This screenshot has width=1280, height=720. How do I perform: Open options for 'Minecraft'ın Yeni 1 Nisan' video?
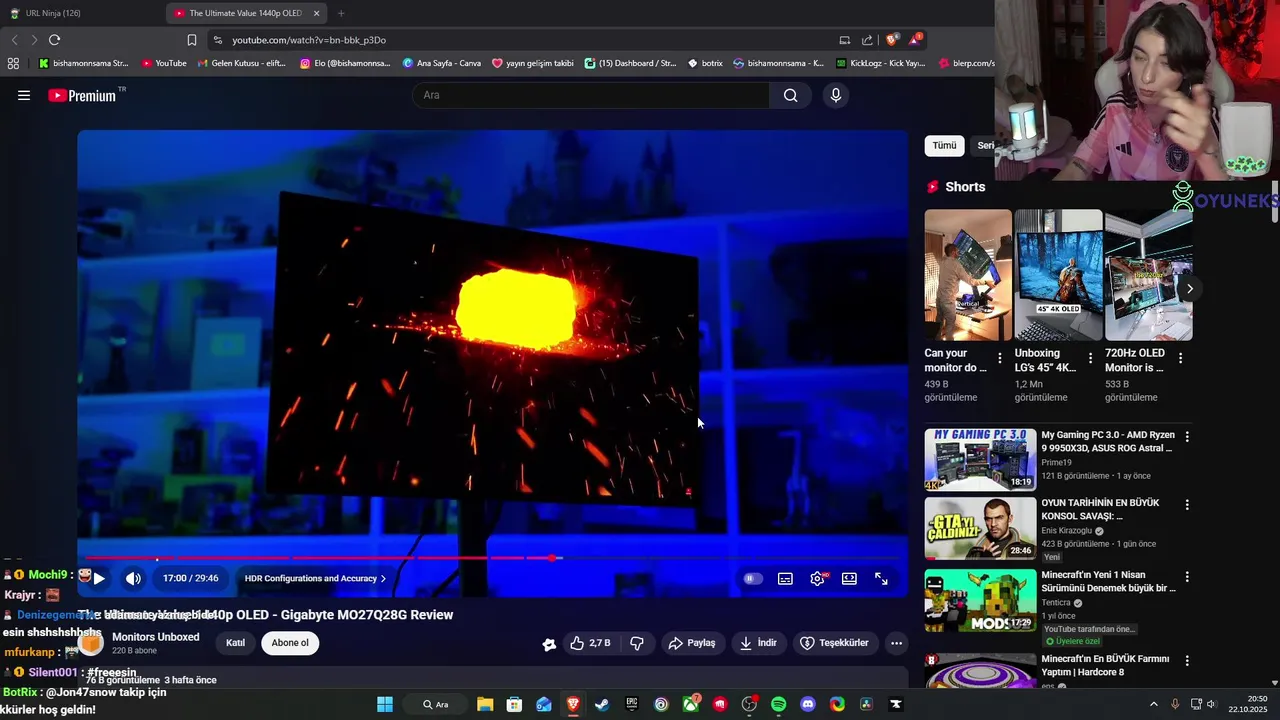point(1187,577)
